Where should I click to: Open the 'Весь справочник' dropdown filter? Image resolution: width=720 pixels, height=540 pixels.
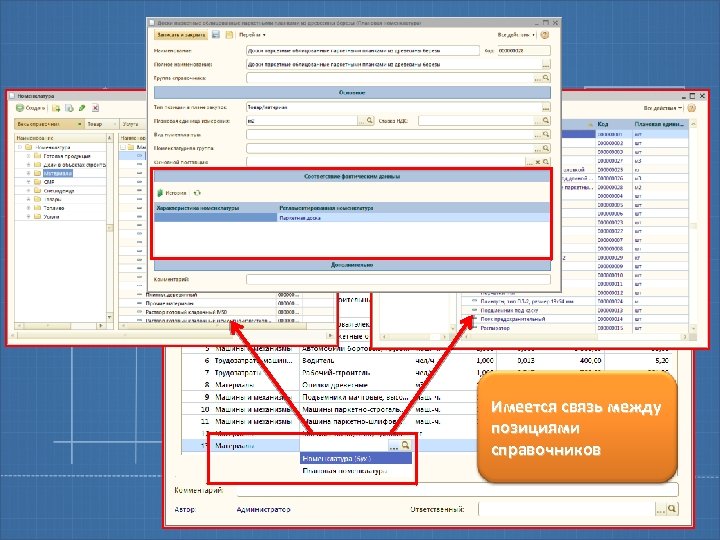click(x=49, y=124)
